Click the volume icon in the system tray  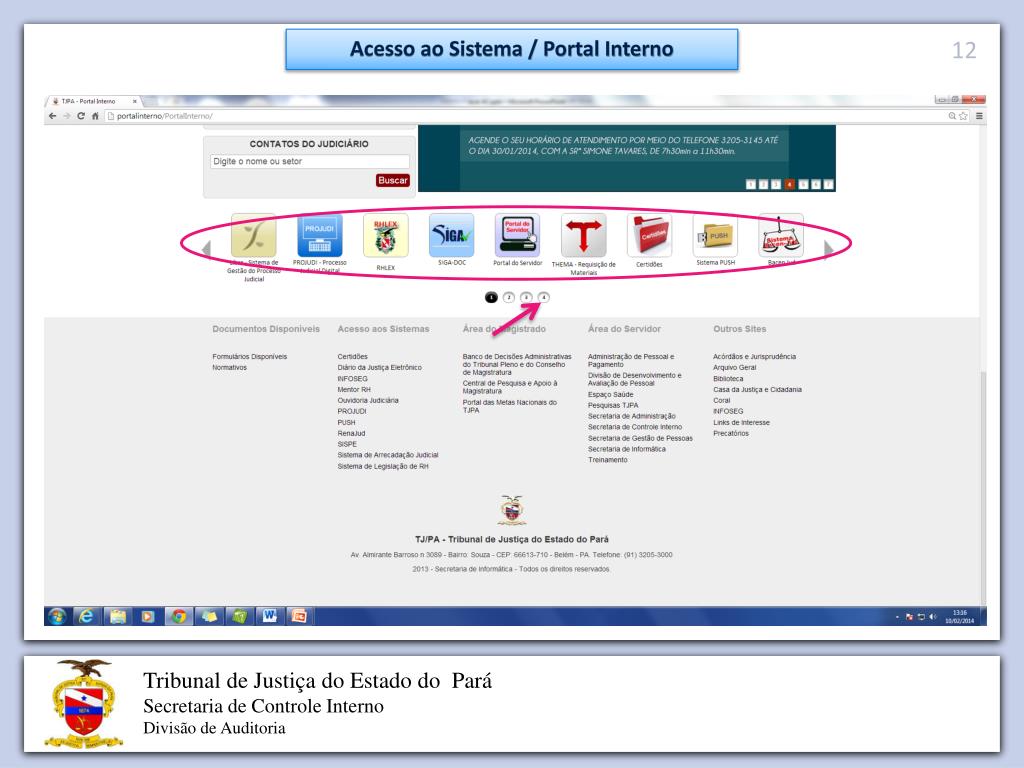pos(933,616)
